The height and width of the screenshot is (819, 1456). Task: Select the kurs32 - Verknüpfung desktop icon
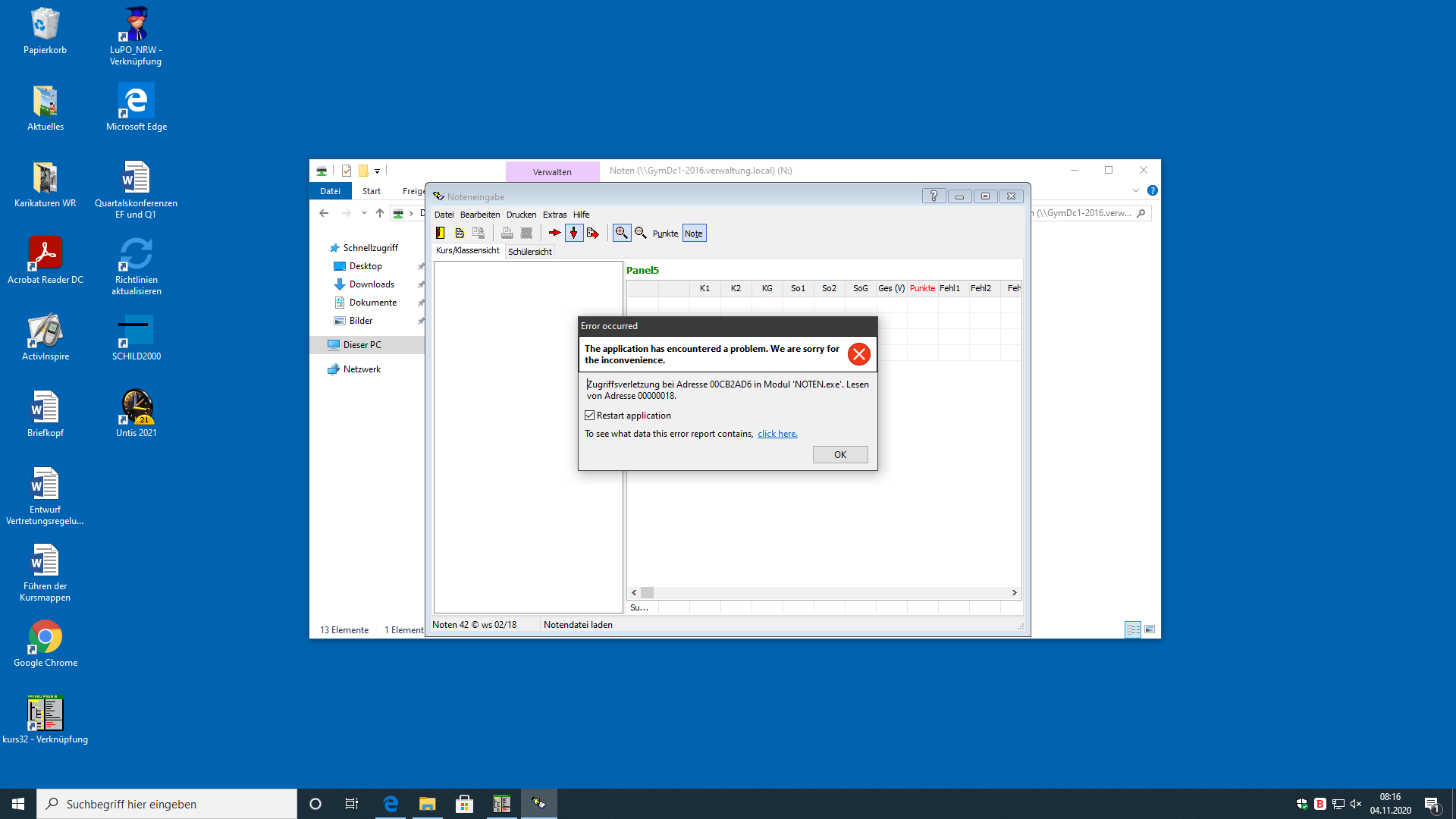point(45,720)
